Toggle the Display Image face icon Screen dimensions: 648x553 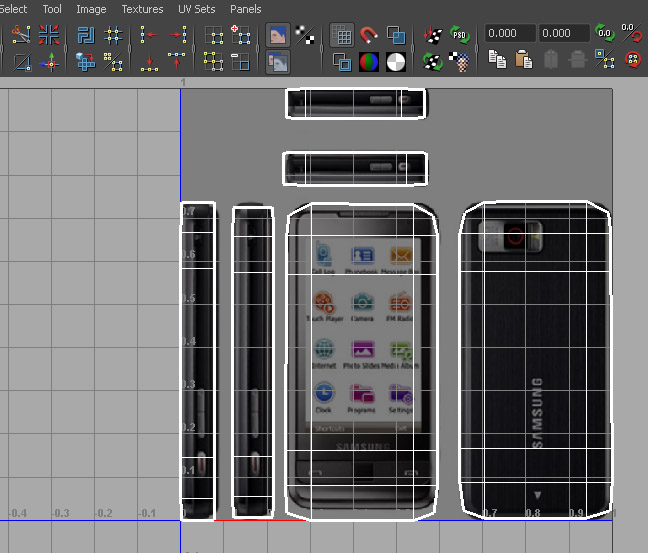tap(278, 35)
